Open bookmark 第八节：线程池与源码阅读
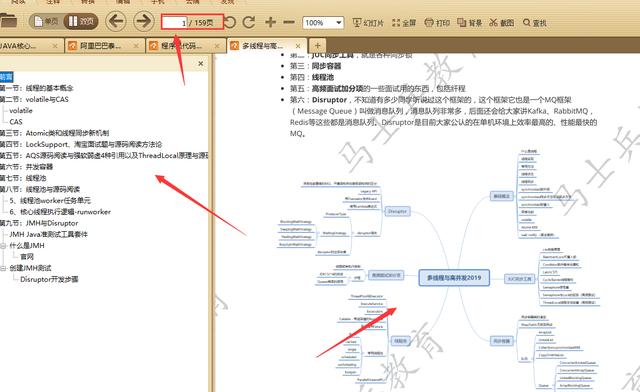Image resolution: width=640 pixels, height=392 pixels. point(40,189)
